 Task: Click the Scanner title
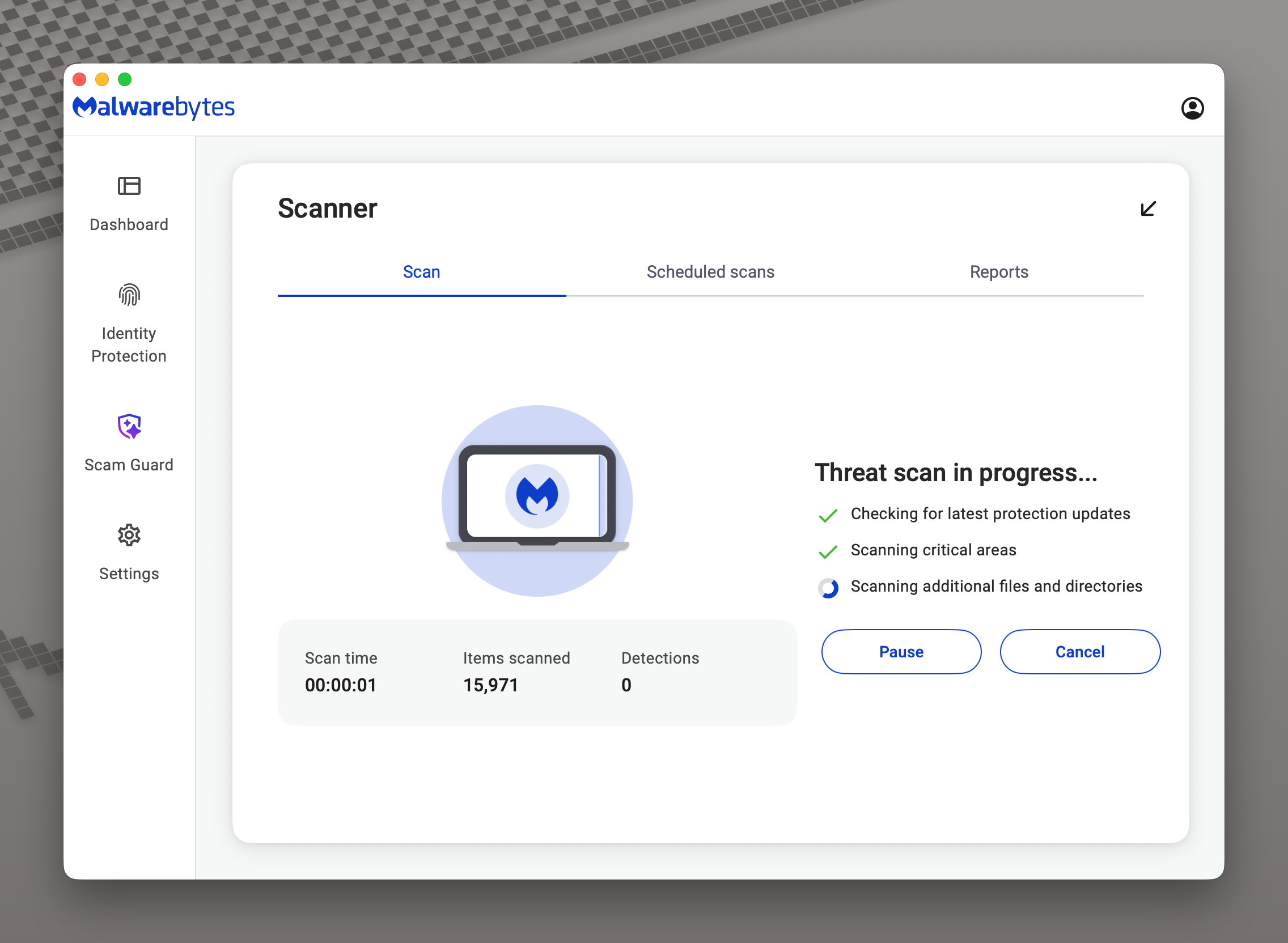point(327,208)
